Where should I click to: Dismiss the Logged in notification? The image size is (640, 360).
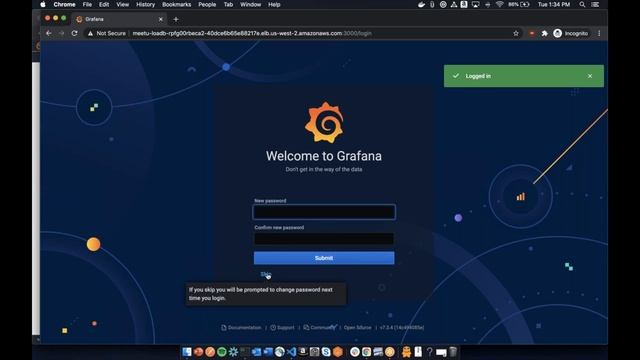tap(590, 76)
